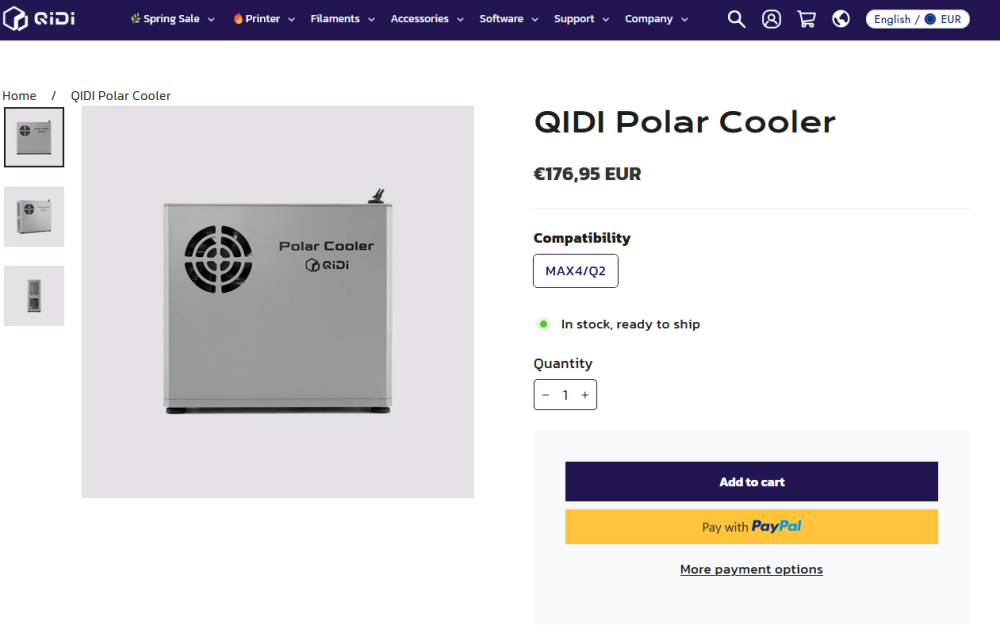
Task: Open the search panel
Action: coord(736,18)
